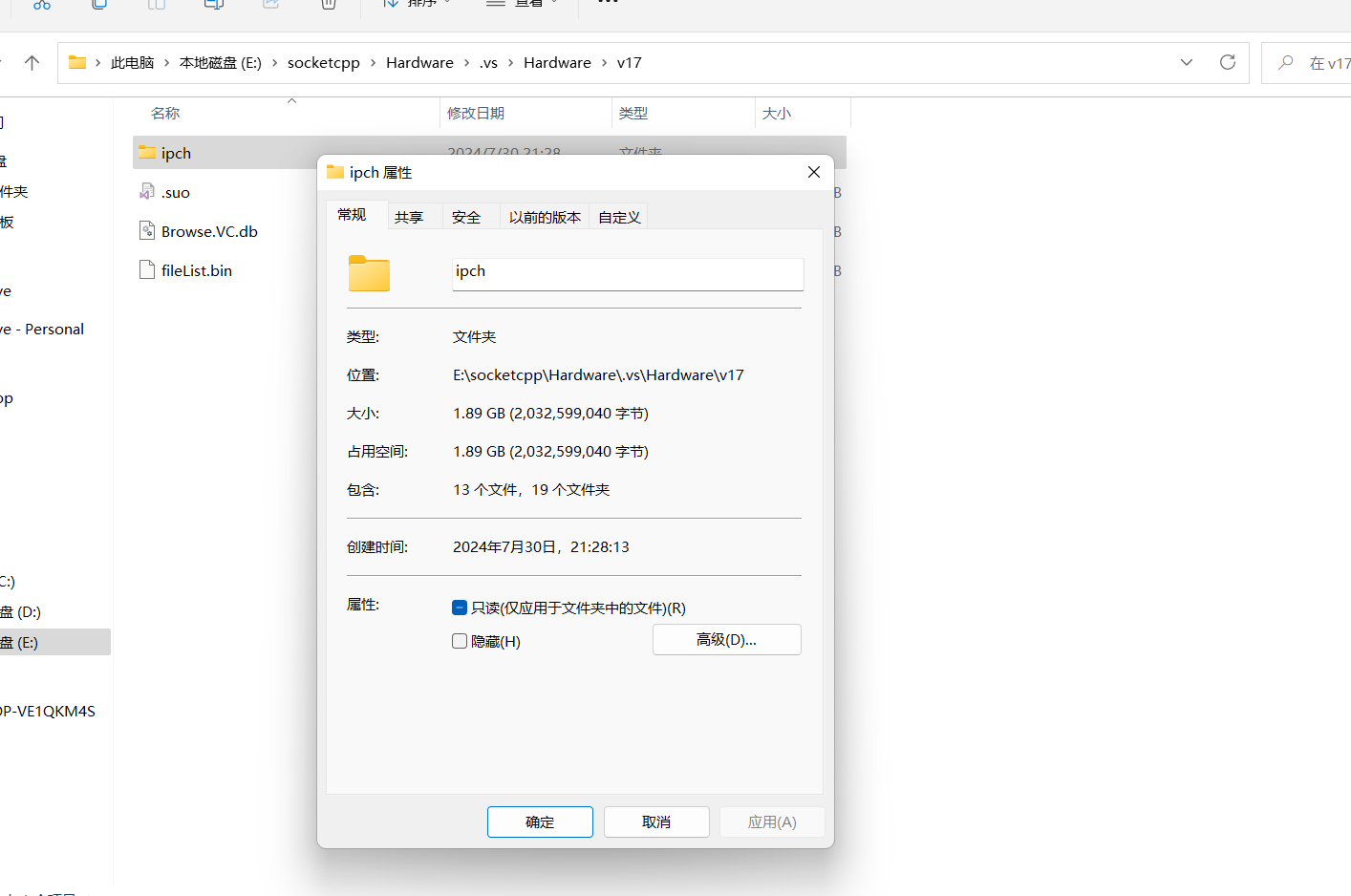Sort by the 修改日期 column header
Screen dimensions: 1351x896
click(476, 113)
